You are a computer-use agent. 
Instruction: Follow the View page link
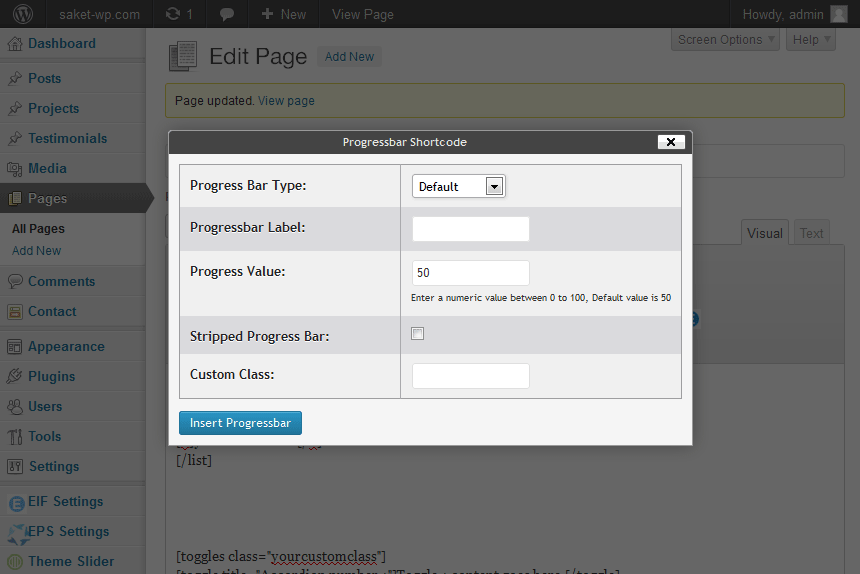(286, 101)
